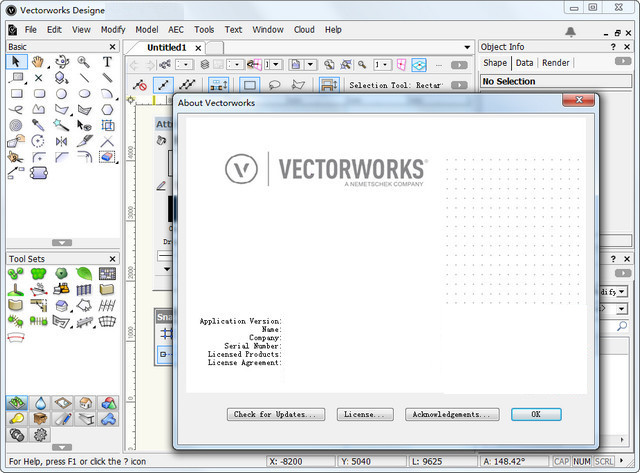Select the Eraser tool
Image resolution: width=640 pixels, height=473 pixels.
(x=107, y=157)
